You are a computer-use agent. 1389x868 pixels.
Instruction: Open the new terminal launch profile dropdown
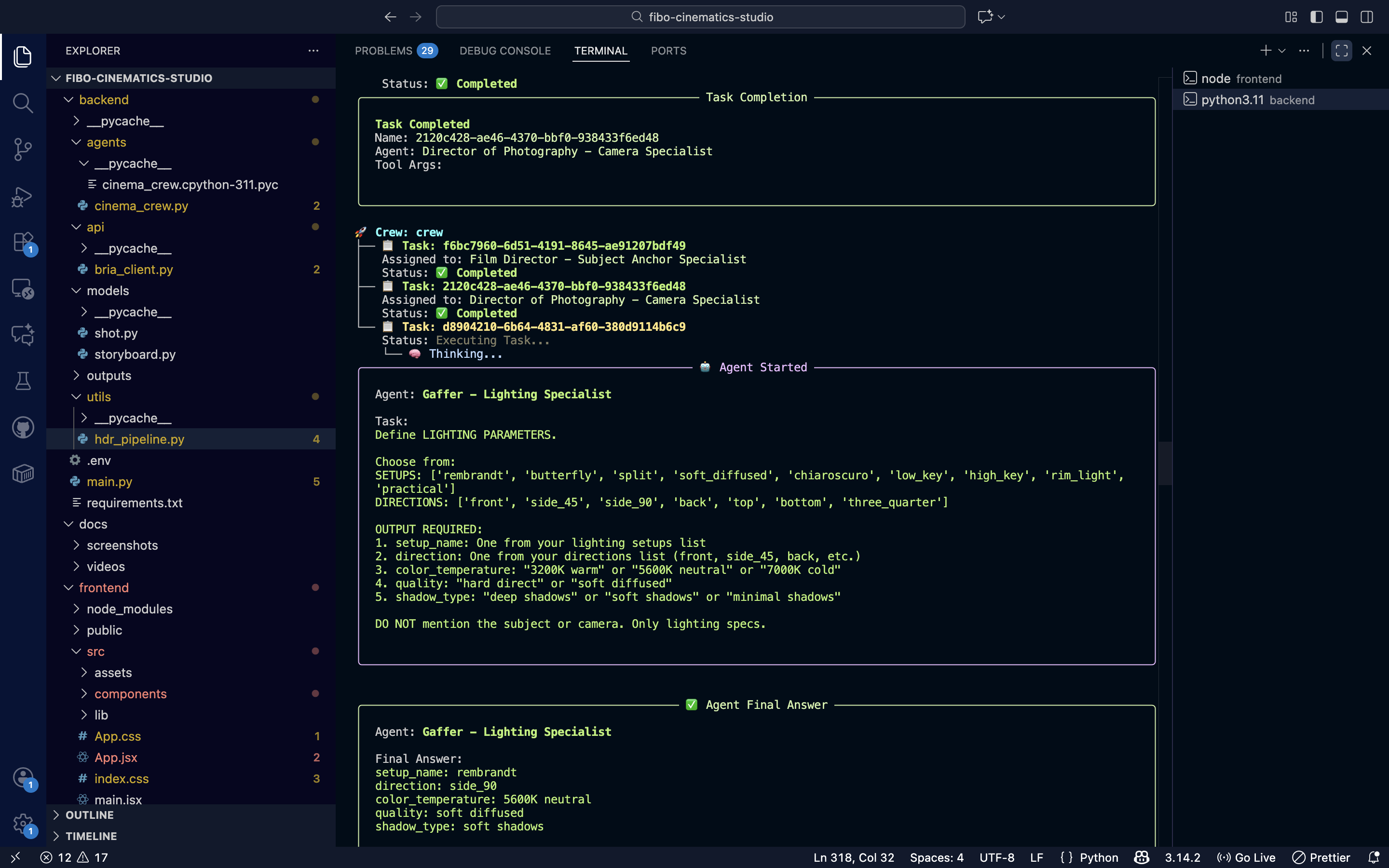(1281, 51)
